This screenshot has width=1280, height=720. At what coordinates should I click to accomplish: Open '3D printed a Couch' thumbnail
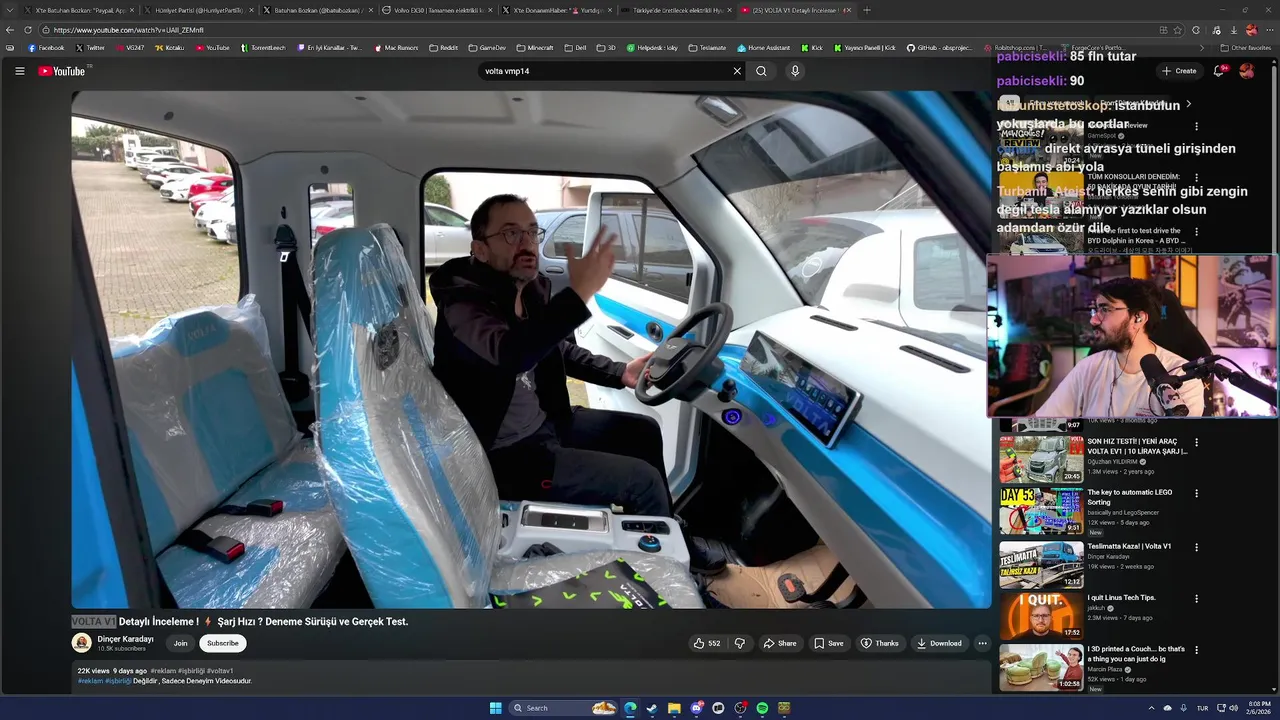coord(1041,667)
